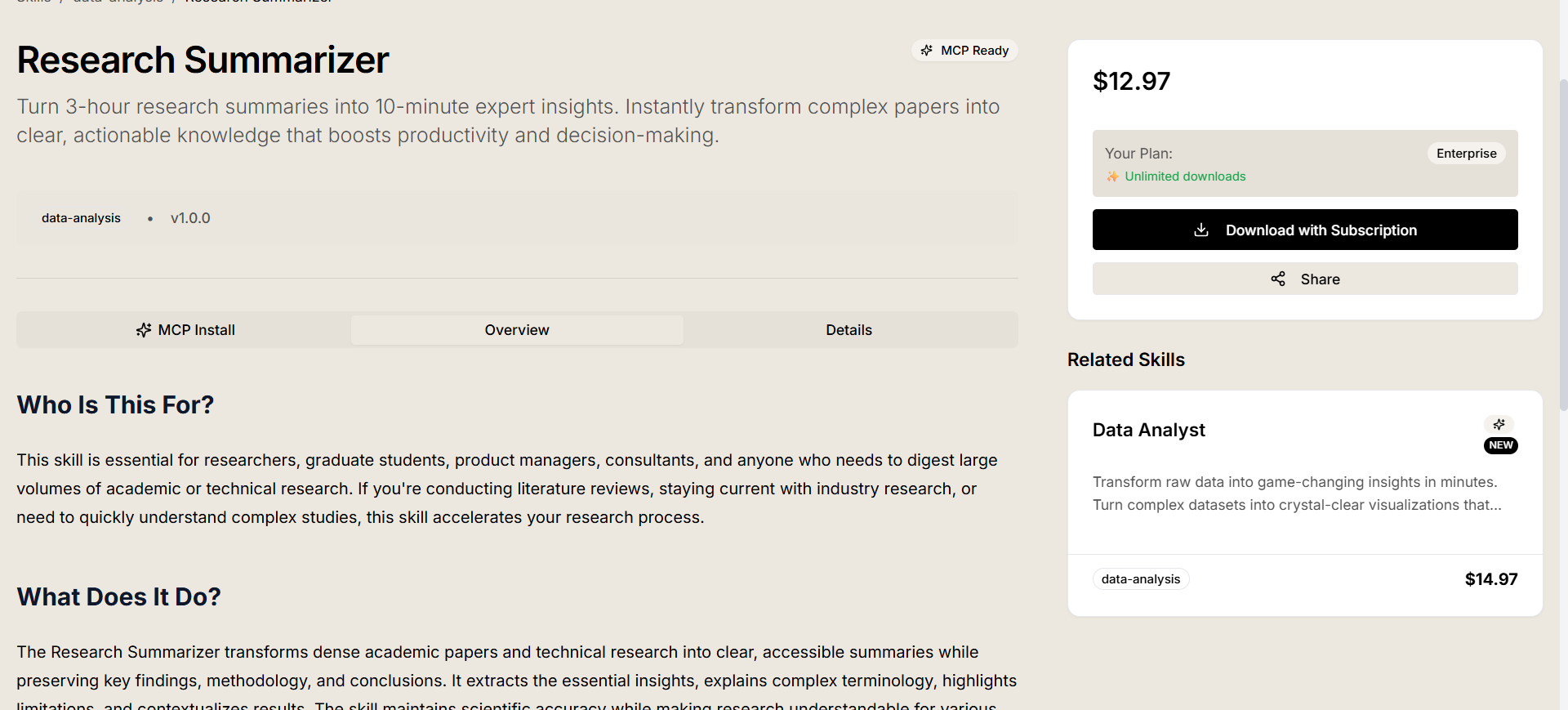The image size is (1568, 710).
Task: Switch to the Overview tab
Action: (516, 329)
